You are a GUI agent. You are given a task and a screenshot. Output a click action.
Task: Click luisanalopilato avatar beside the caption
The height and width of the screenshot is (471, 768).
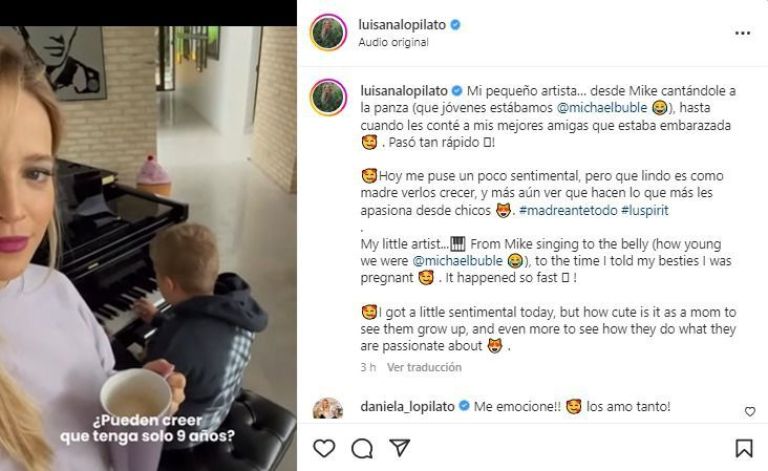click(328, 97)
